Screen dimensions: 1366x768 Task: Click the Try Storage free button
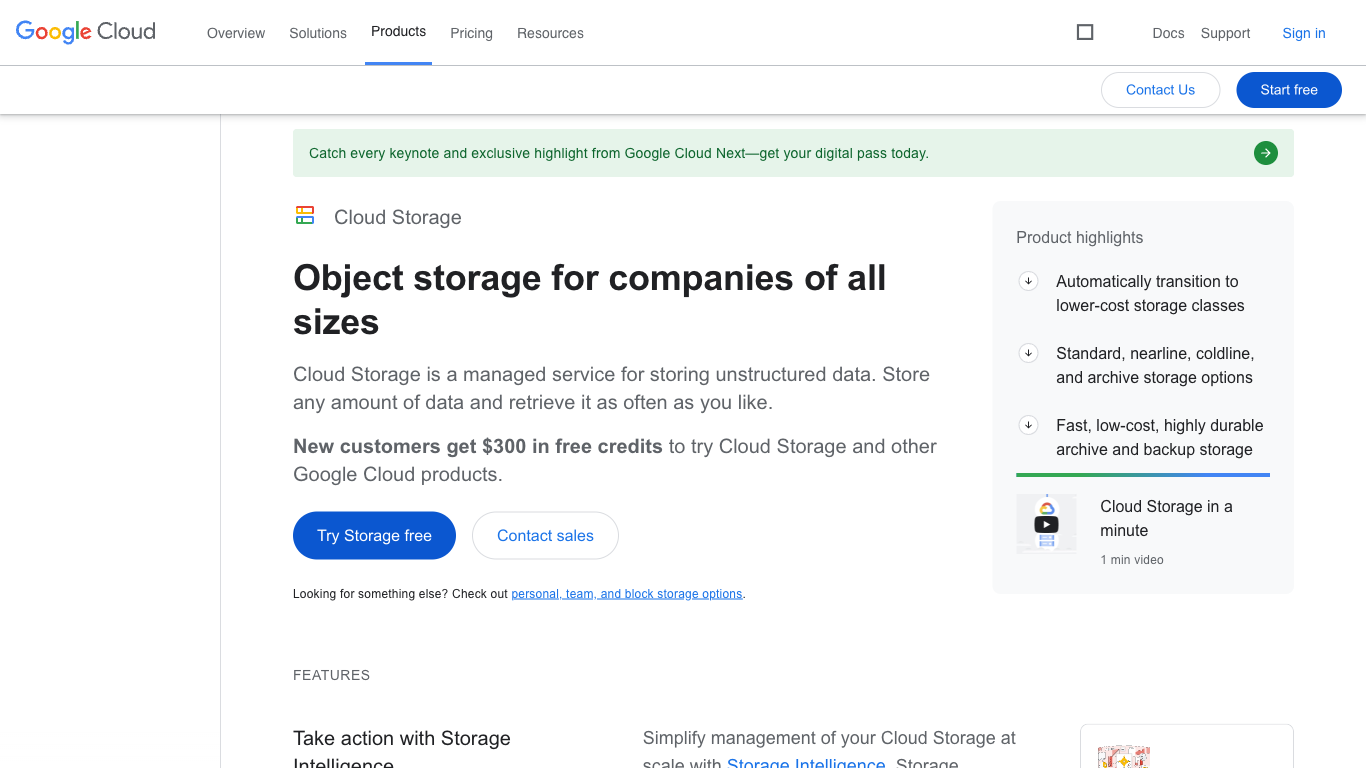(374, 536)
